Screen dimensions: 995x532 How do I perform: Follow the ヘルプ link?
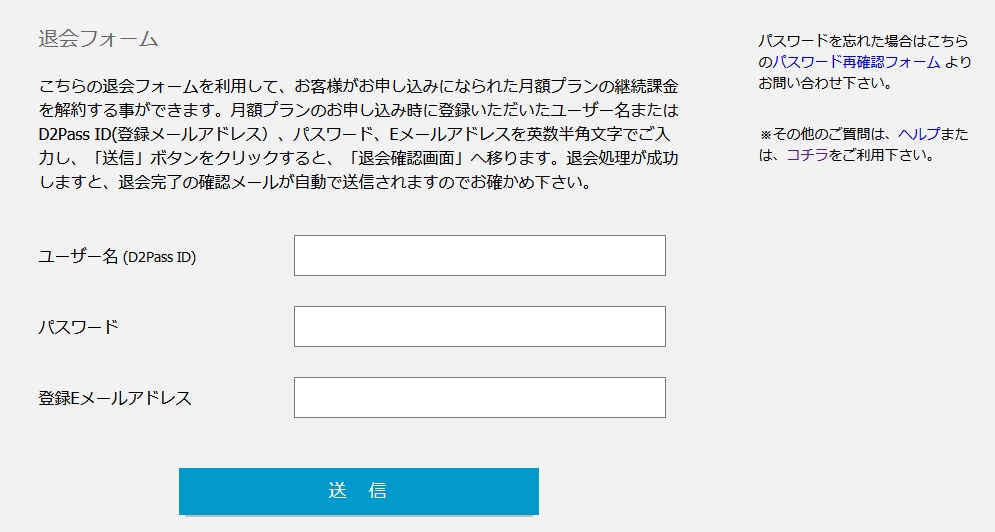(918, 134)
